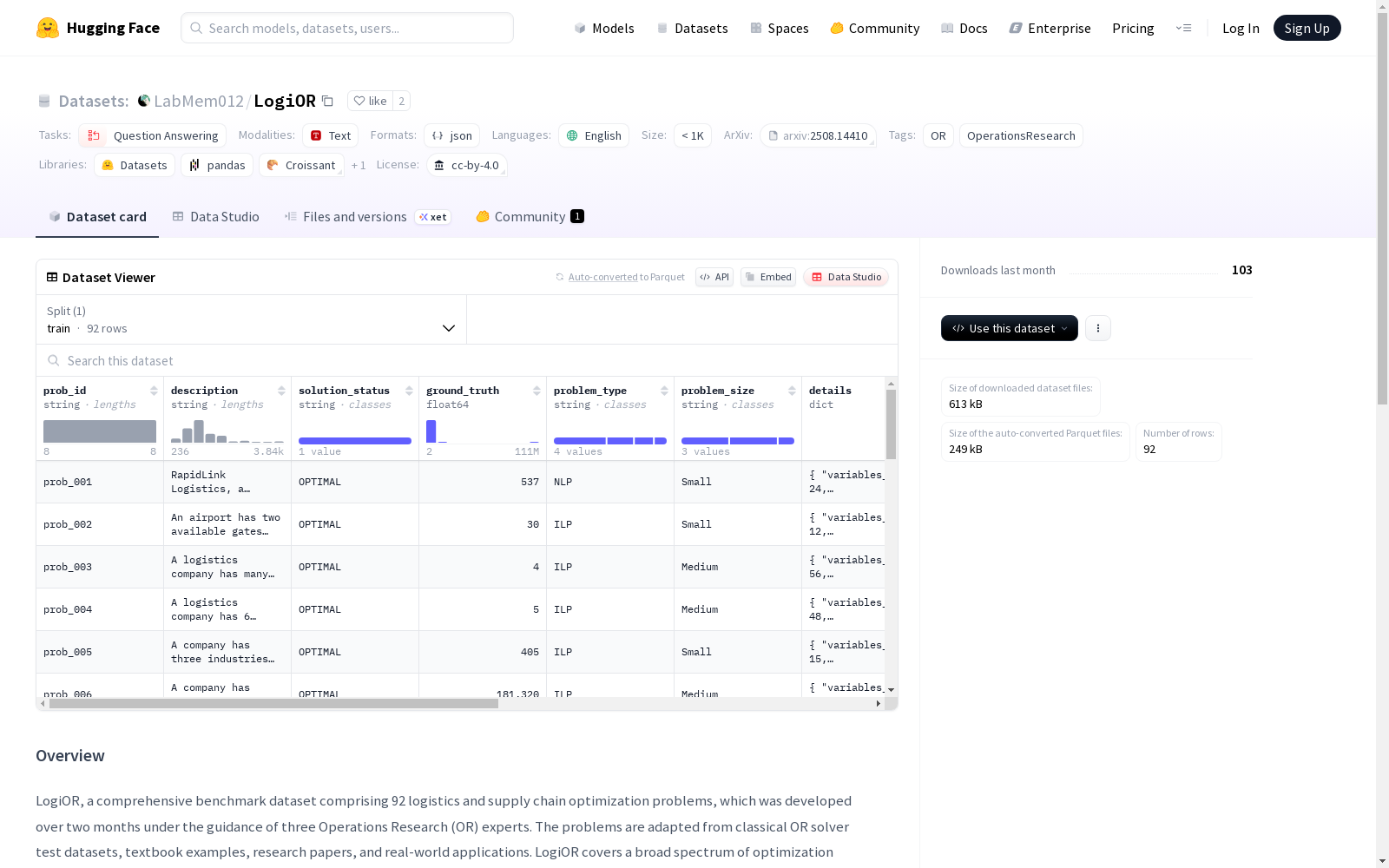
Task: Click the Log In link
Action: (1241, 28)
